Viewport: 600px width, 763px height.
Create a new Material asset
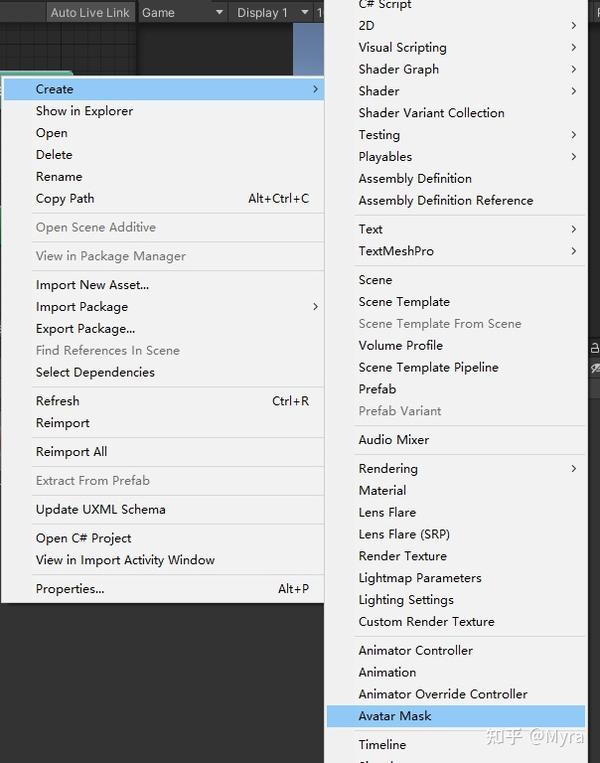tap(382, 490)
